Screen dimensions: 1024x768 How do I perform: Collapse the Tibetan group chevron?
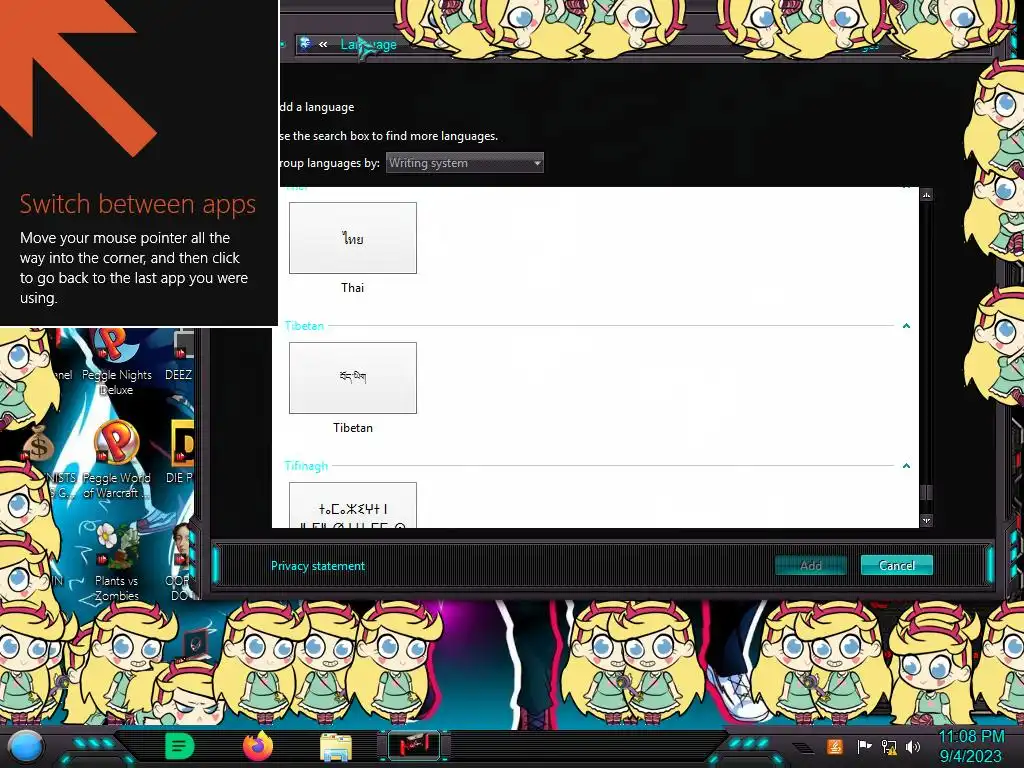[x=906, y=325]
